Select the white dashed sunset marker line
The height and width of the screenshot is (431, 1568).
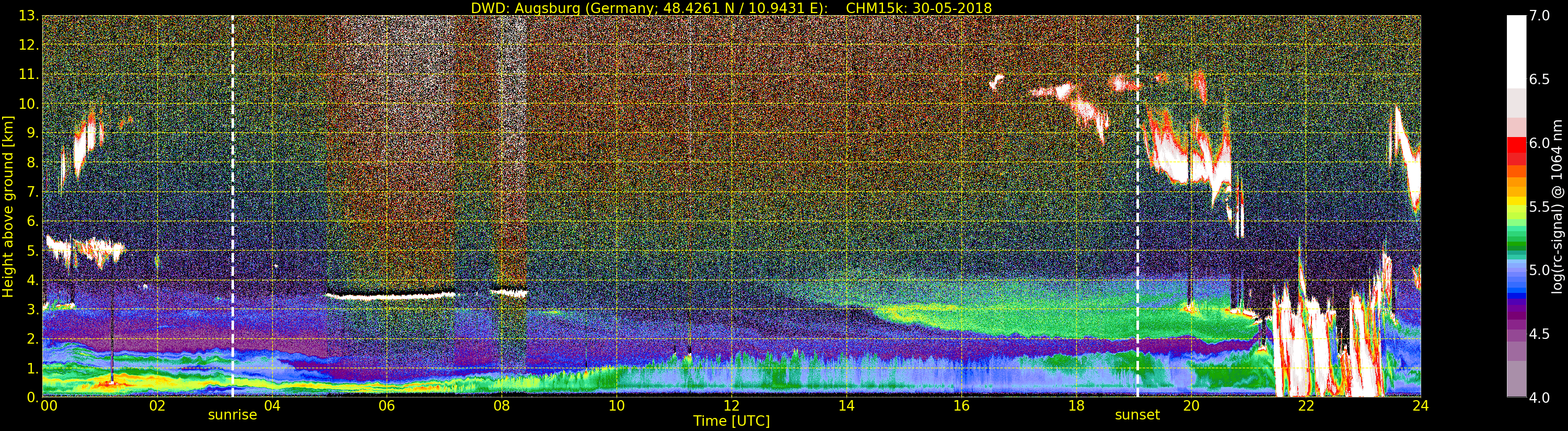pos(1137,207)
